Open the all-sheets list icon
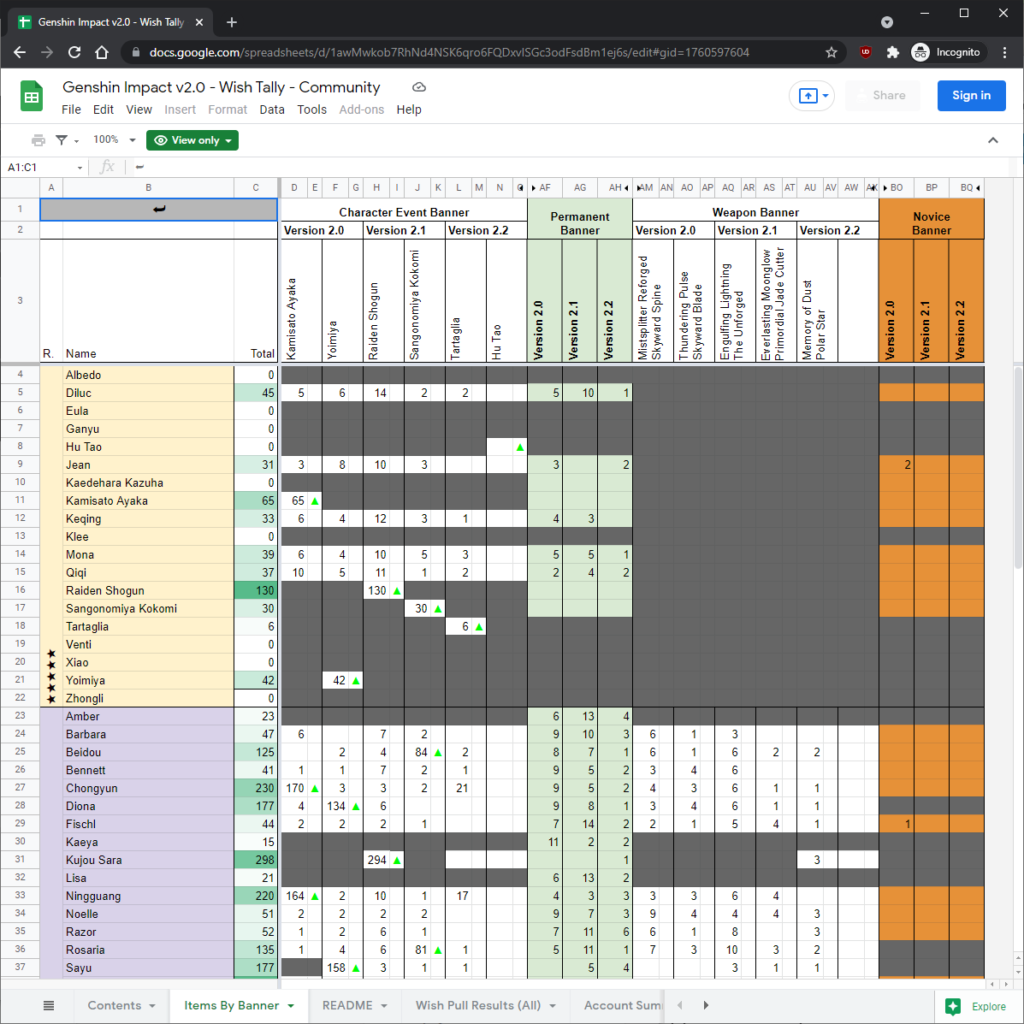1024x1024 pixels. coord(48,1004)
